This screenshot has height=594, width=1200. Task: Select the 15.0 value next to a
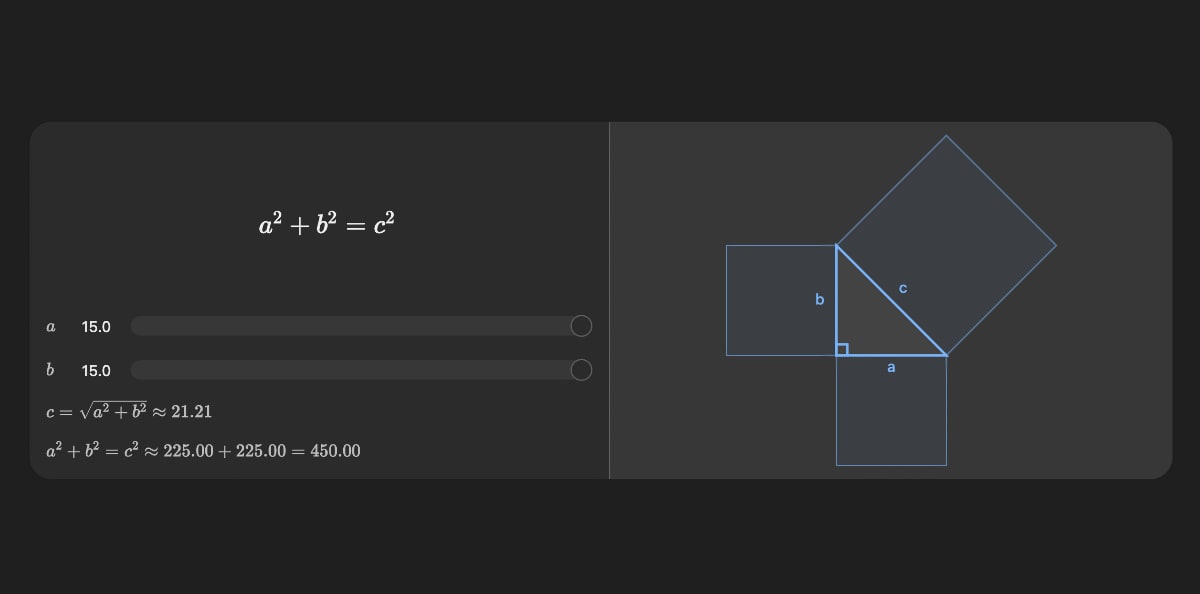96,327
